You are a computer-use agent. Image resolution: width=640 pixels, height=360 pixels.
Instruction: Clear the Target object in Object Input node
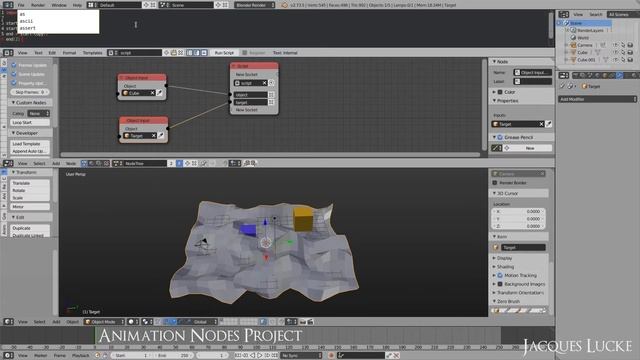tap(154, 136)
